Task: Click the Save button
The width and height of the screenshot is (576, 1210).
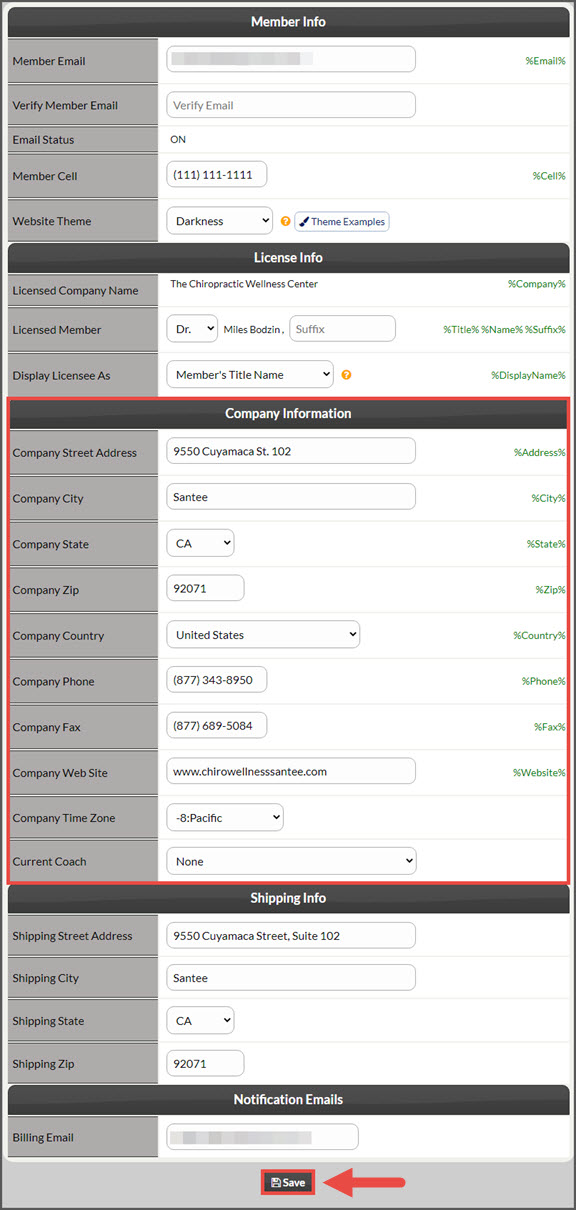Action: click(288, 1182)
